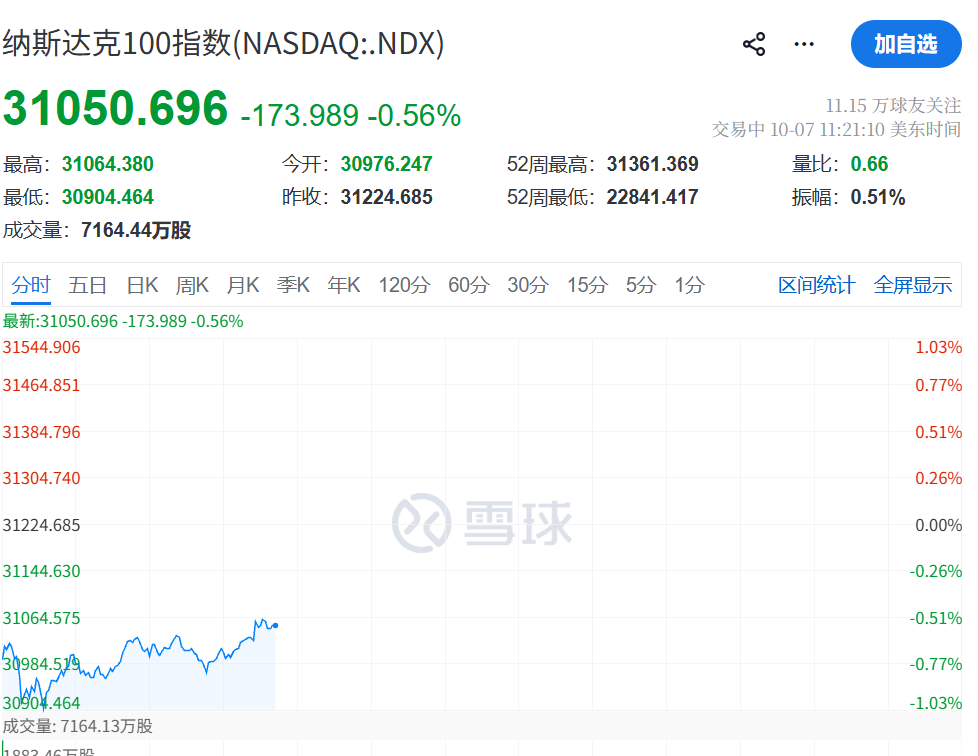Click the 1.03% right axis label
The height and width of the screenshot is (756, 978).
tap(938, 347)
